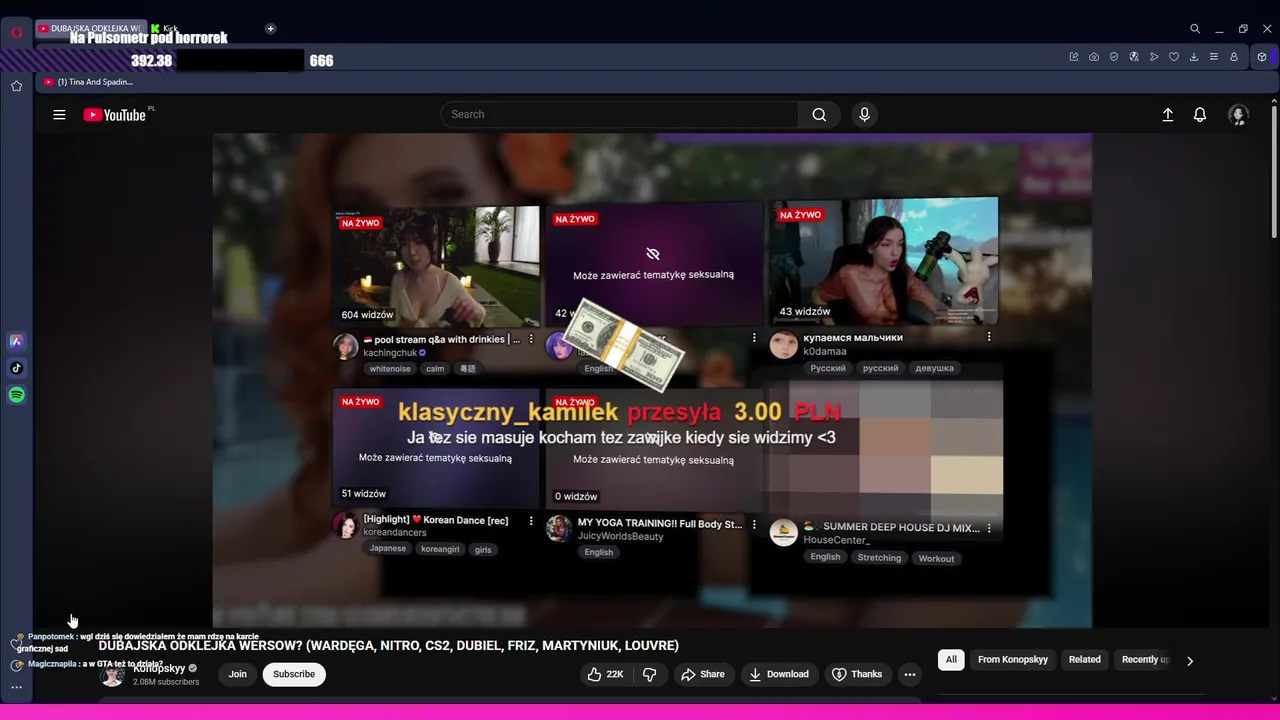
Task: Open the YouTube account avatar menu
Action: click(1238, 115)
